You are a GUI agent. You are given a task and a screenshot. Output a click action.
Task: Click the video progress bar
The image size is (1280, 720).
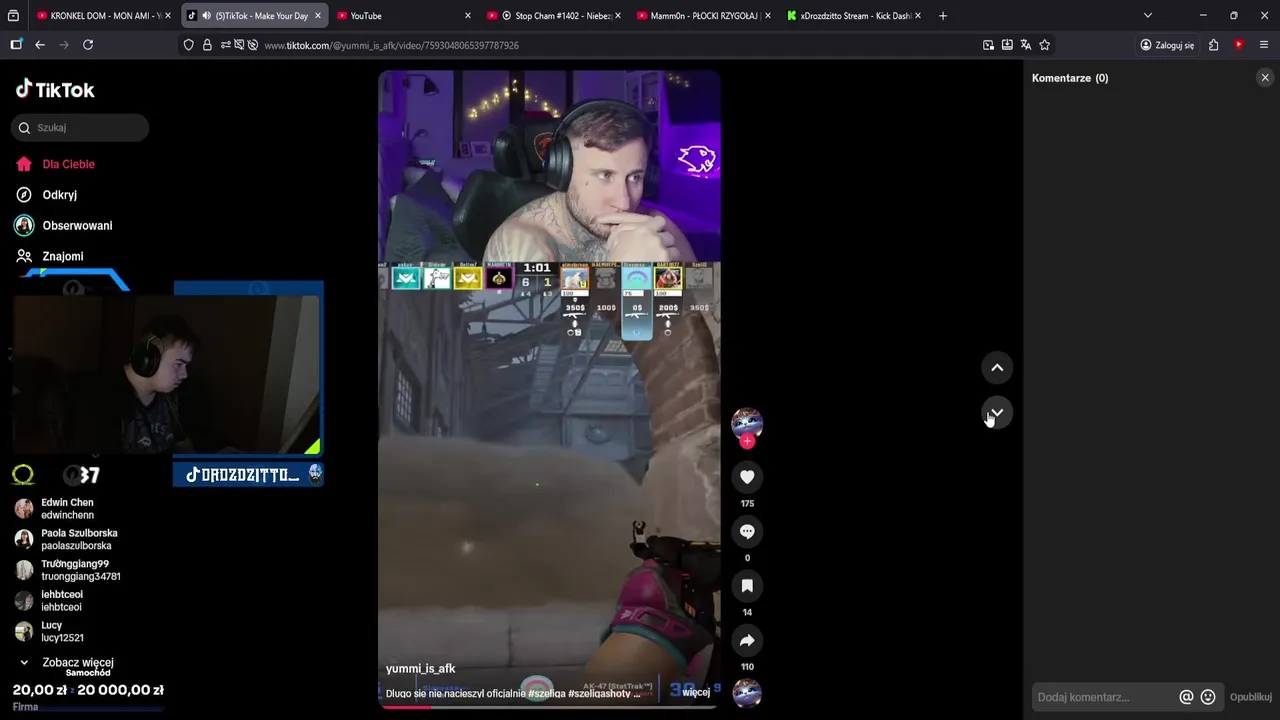[x=549, y=707]
